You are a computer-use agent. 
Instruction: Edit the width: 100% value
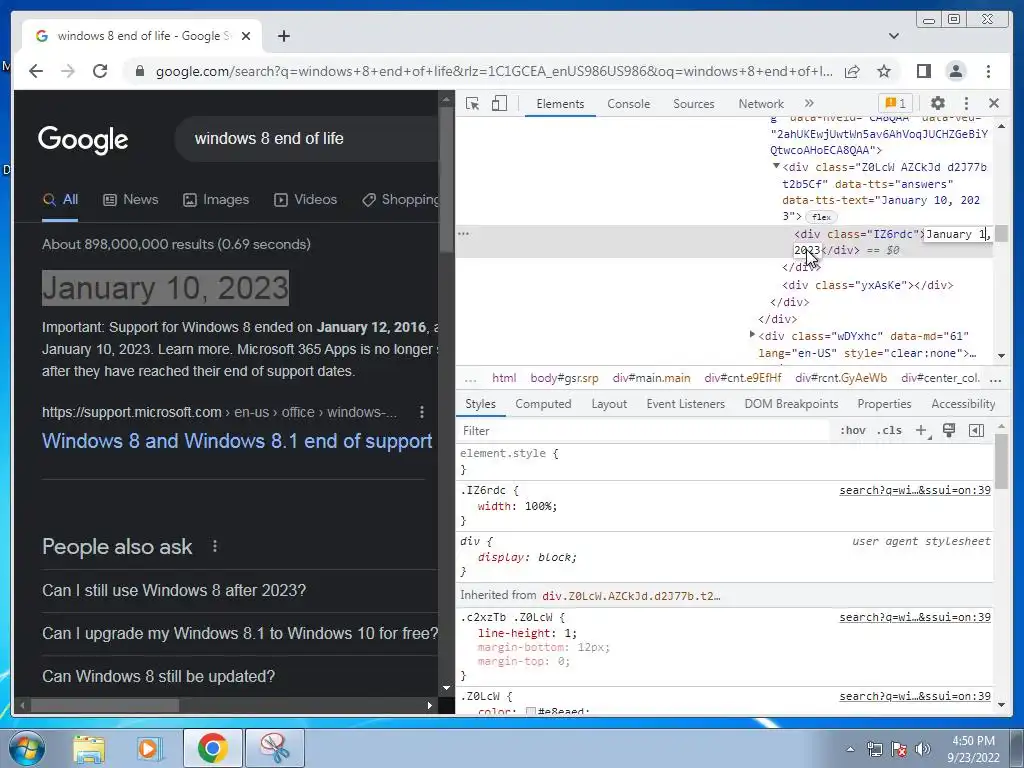(x=541, y=506)
